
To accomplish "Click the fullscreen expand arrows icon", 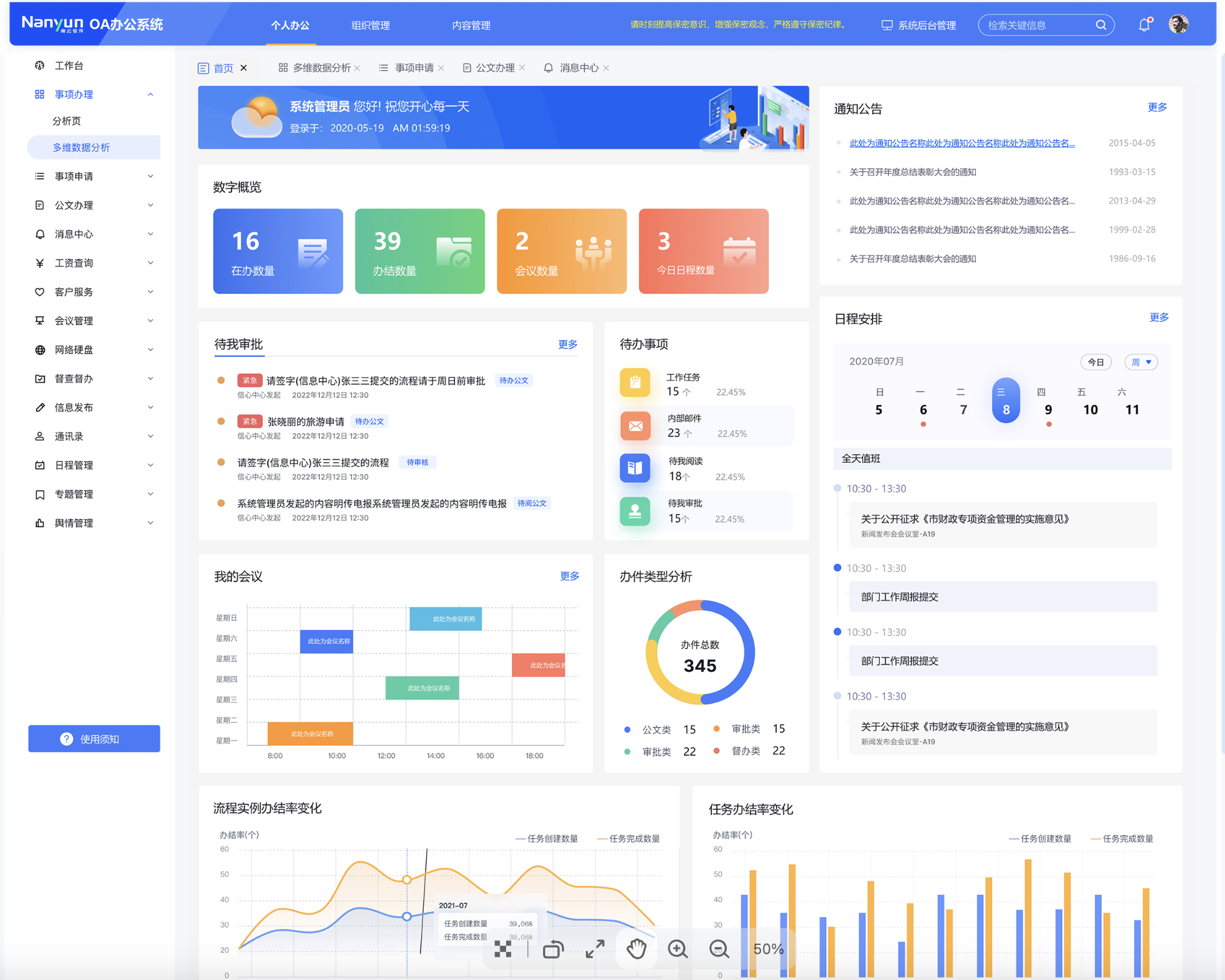I will [x=595, y=949].
